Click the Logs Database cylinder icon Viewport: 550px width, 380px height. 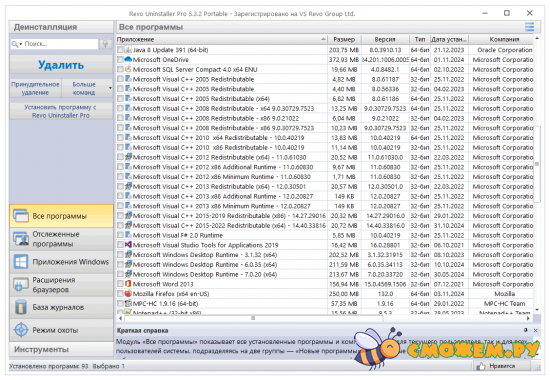(21, 307)
